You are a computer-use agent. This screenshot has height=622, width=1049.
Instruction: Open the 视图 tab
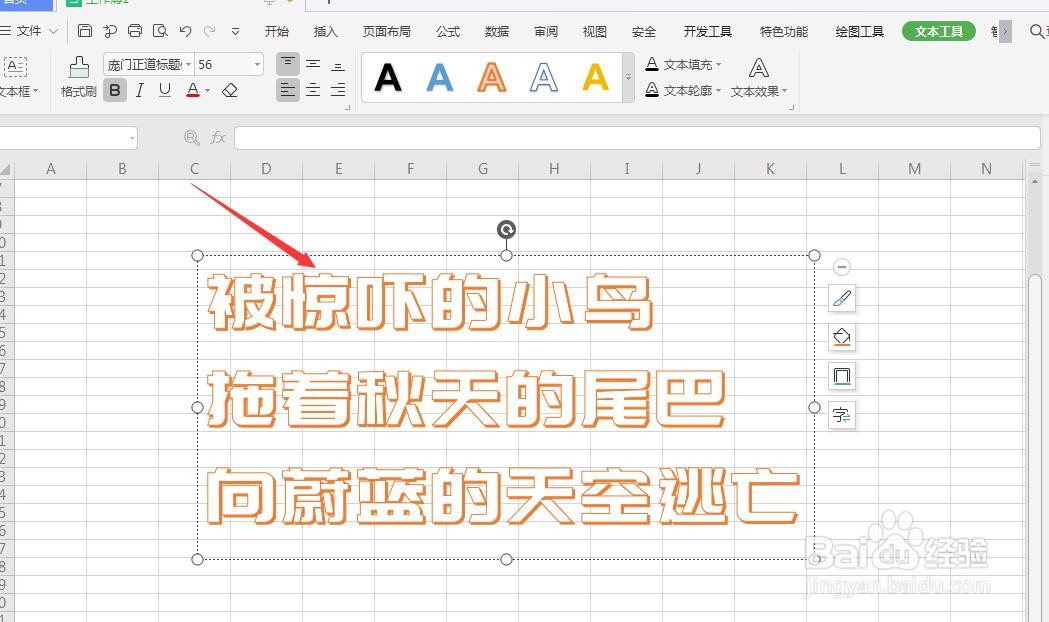594,31
